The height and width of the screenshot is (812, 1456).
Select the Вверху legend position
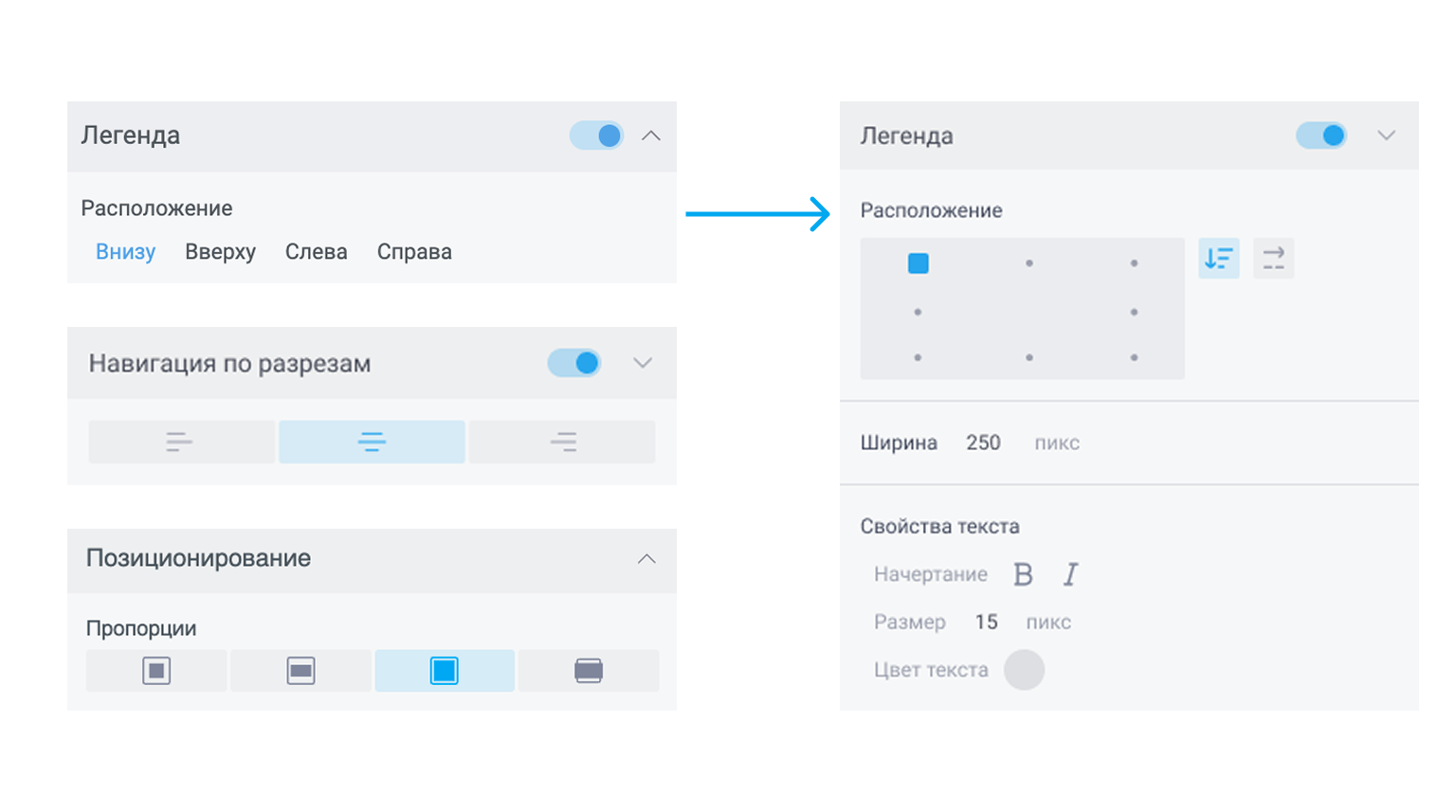(220, 252)
